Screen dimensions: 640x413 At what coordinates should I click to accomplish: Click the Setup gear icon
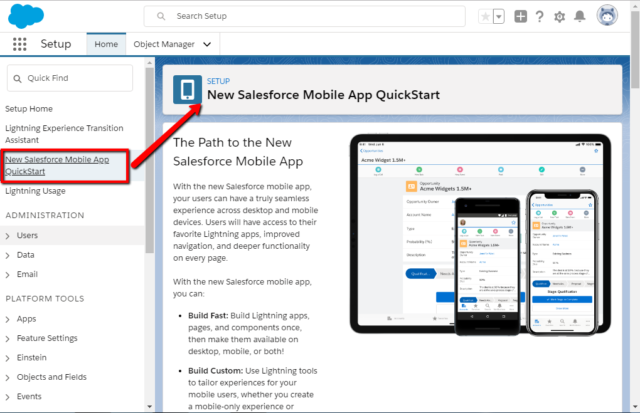click(559, 17)
